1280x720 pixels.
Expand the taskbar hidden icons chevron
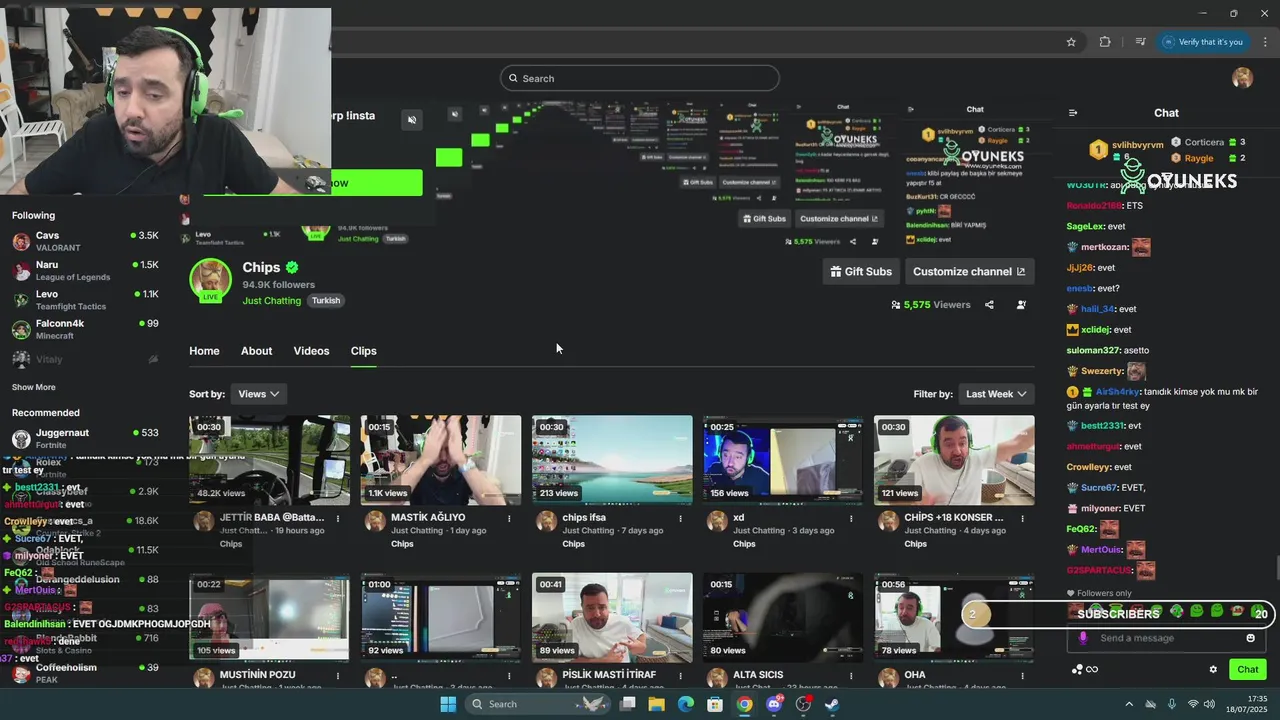tap(1129, 704)
